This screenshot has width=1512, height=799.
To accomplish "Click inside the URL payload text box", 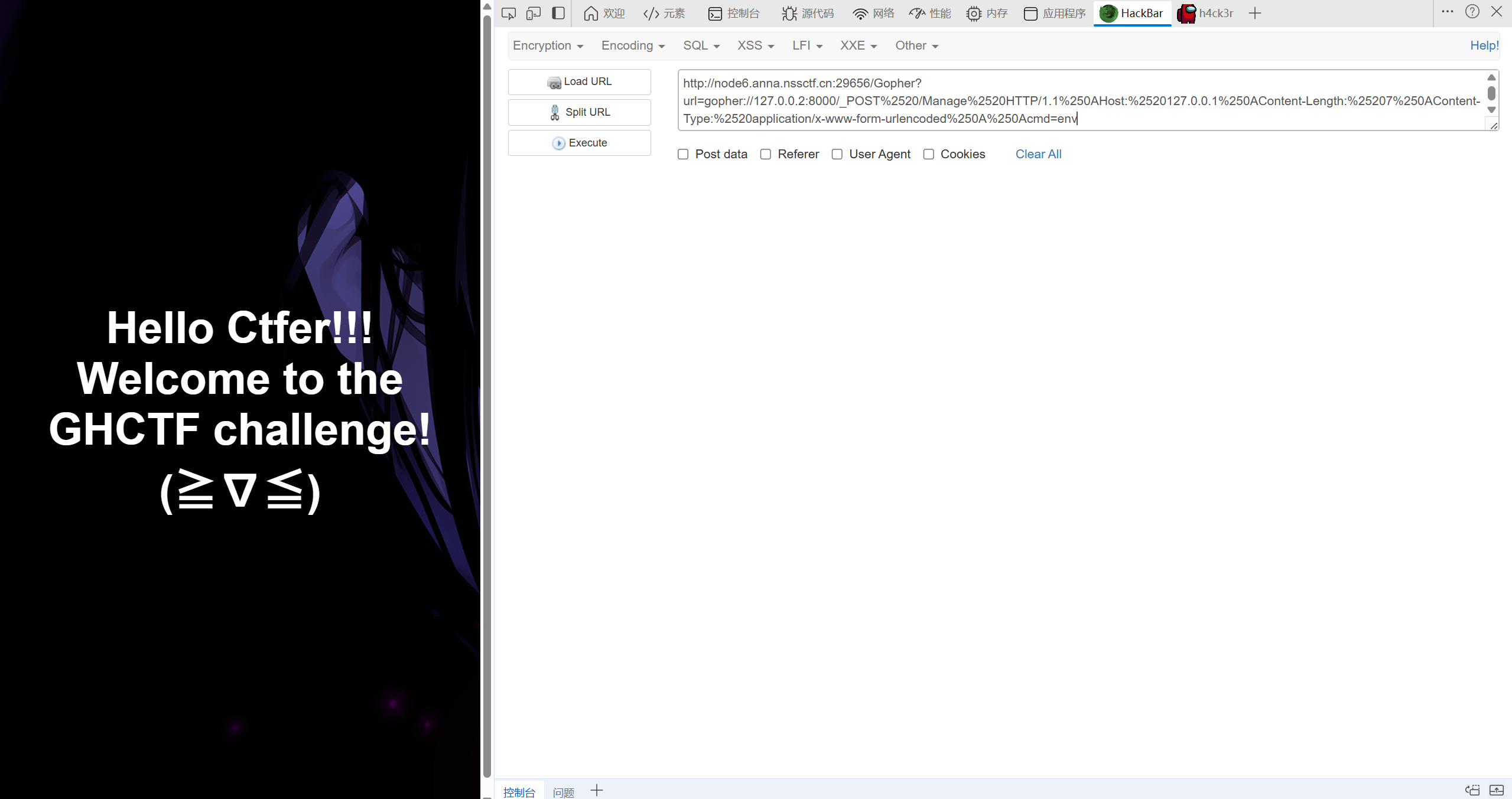I will pyautogui.click(x=1081, y=100).
